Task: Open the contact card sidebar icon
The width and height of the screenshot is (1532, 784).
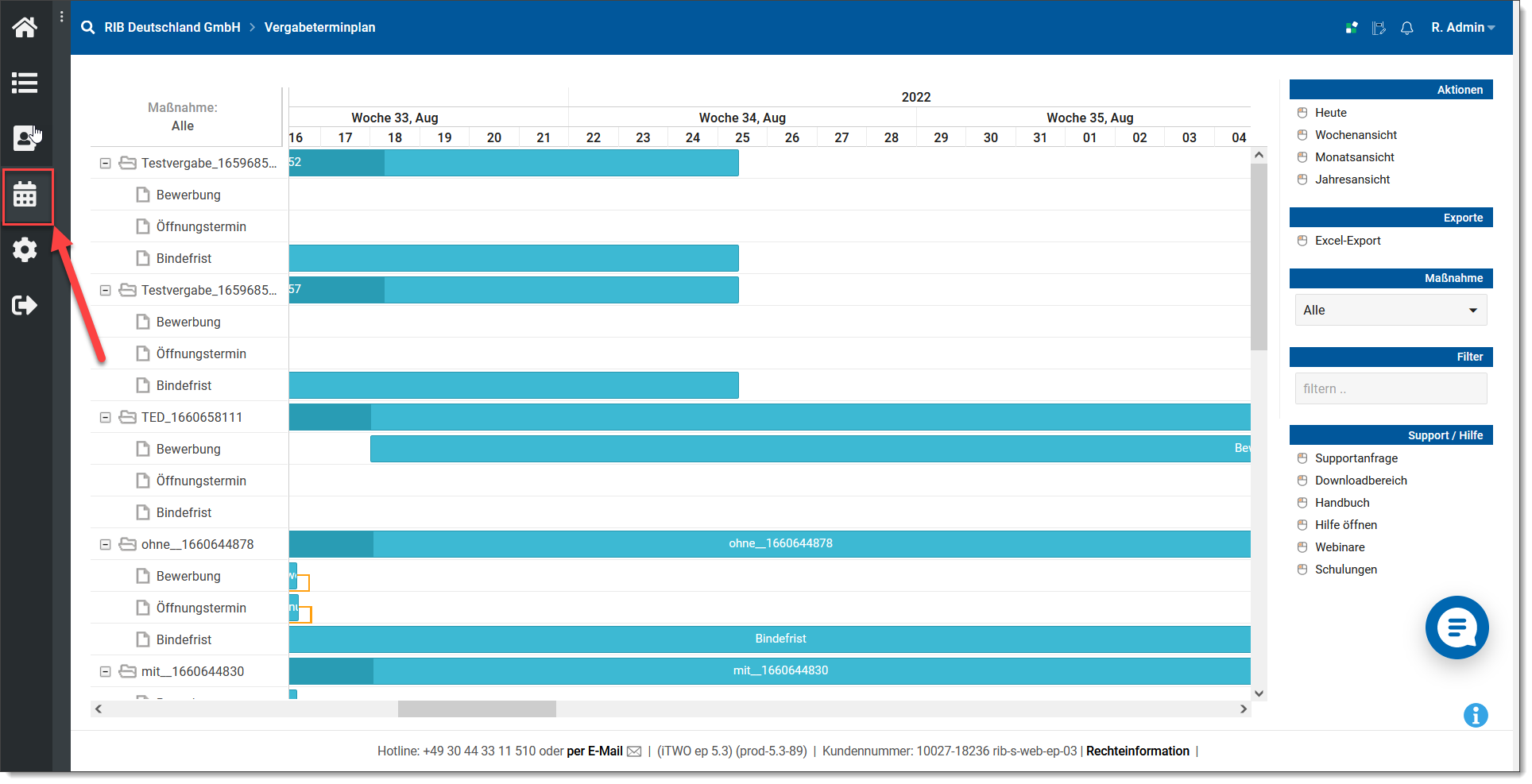Action: (26, 138)
